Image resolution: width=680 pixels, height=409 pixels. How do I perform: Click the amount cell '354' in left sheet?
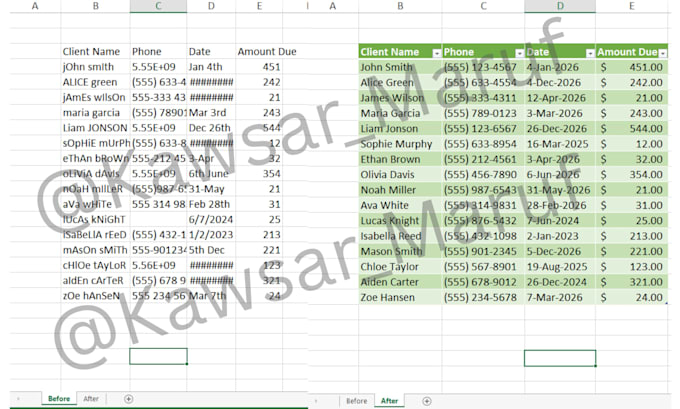(259, 173)
